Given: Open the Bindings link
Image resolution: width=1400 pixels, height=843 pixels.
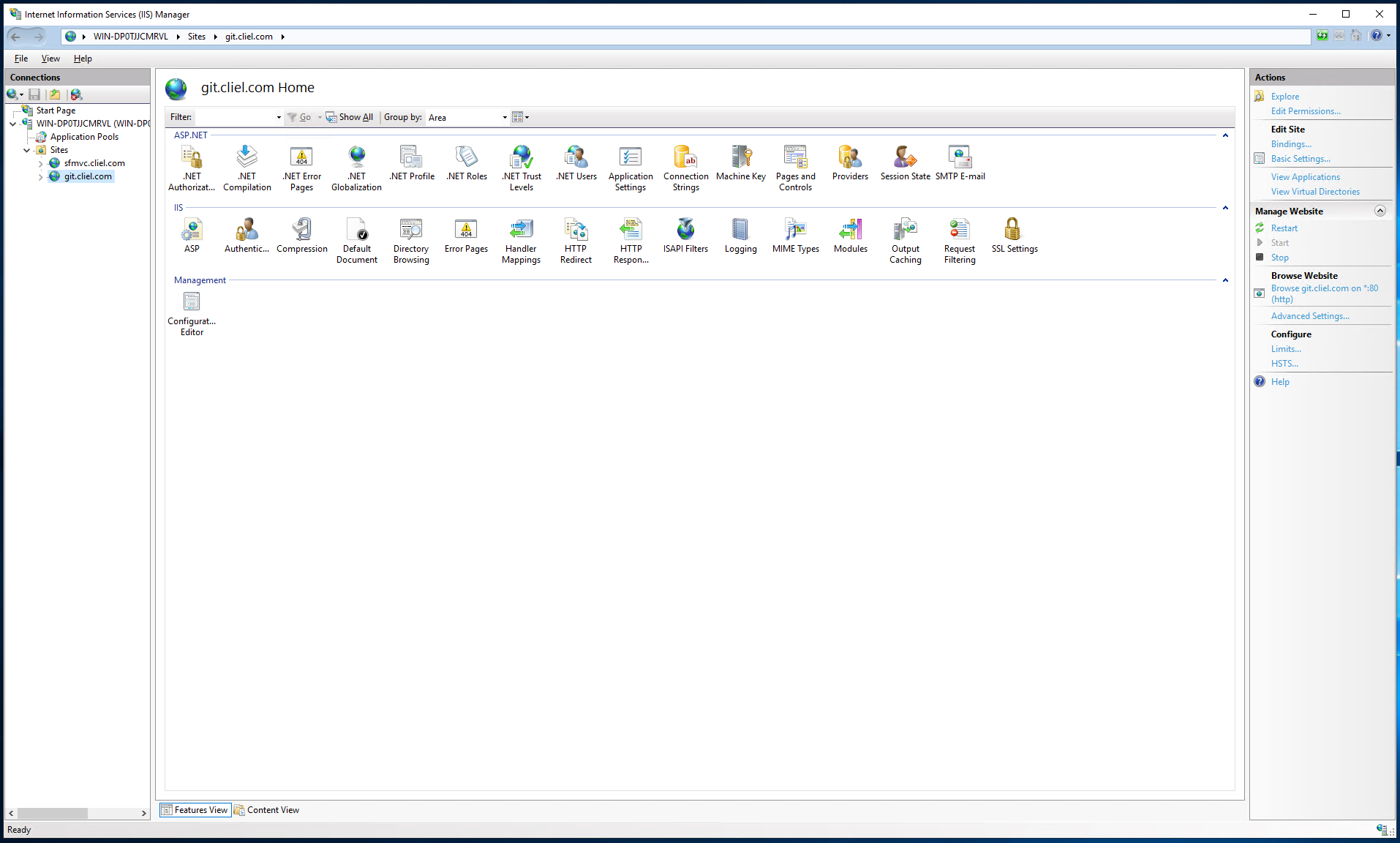Looking at the screenshot, I should pos(1291,144).
